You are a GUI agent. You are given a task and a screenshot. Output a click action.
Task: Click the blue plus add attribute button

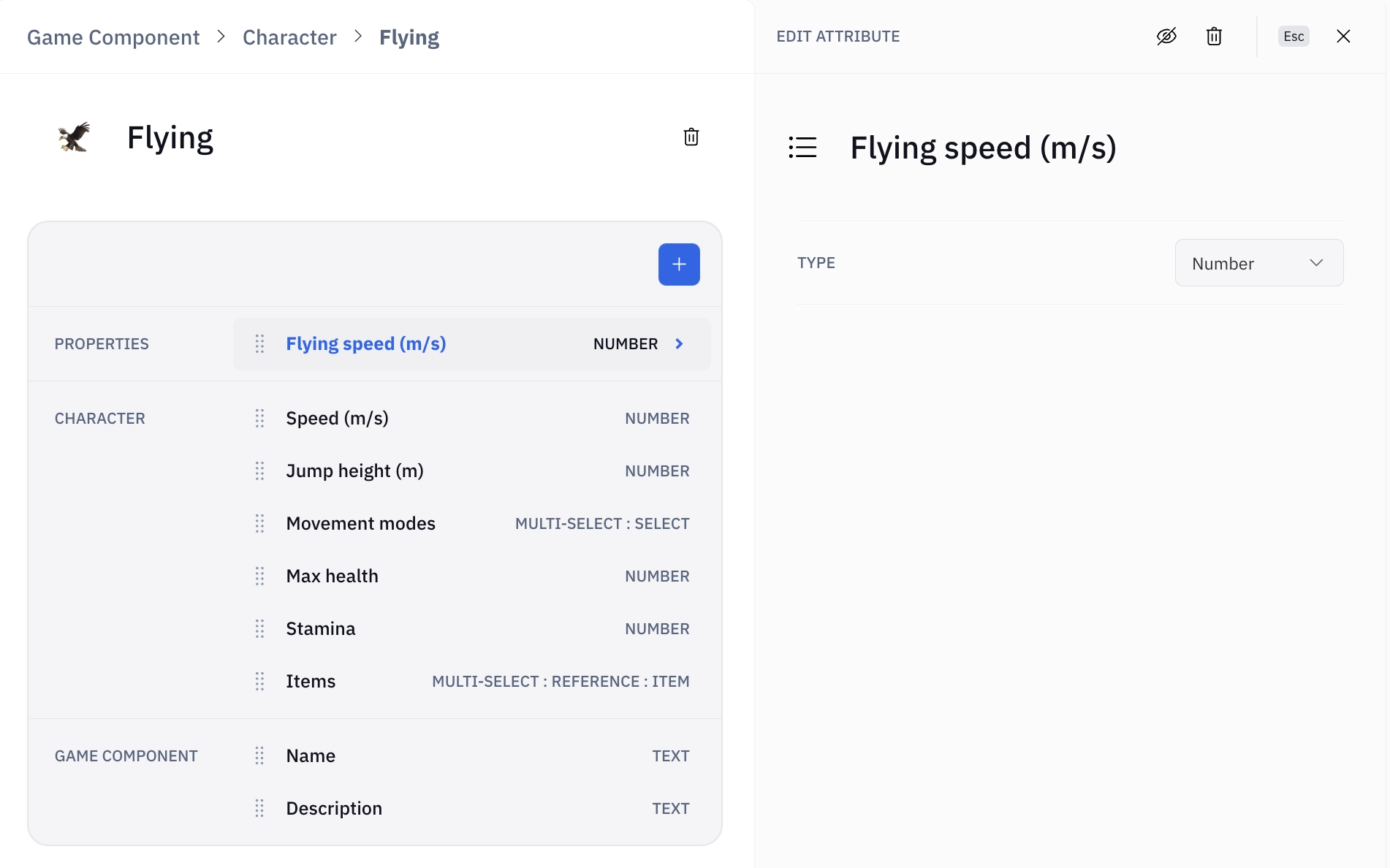678,264
